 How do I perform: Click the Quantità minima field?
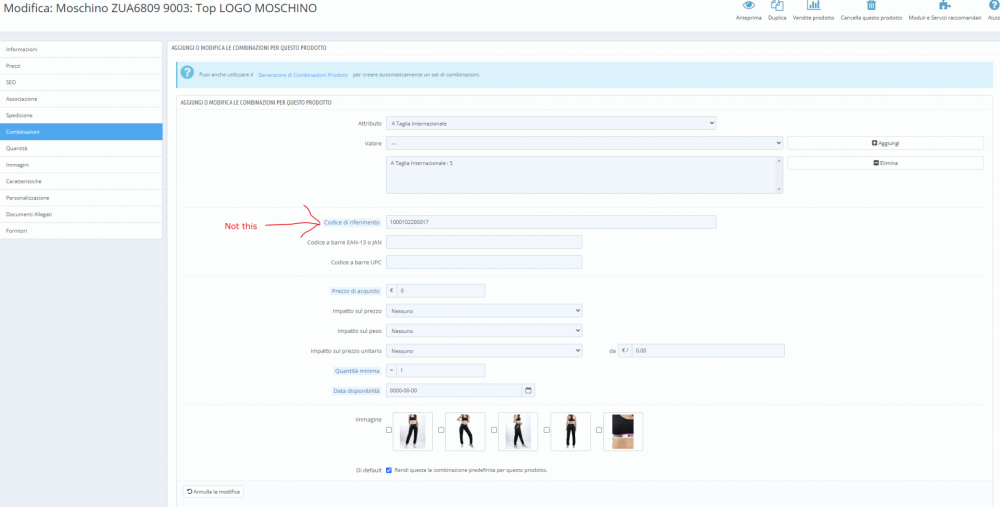click(x=441, y=371)
